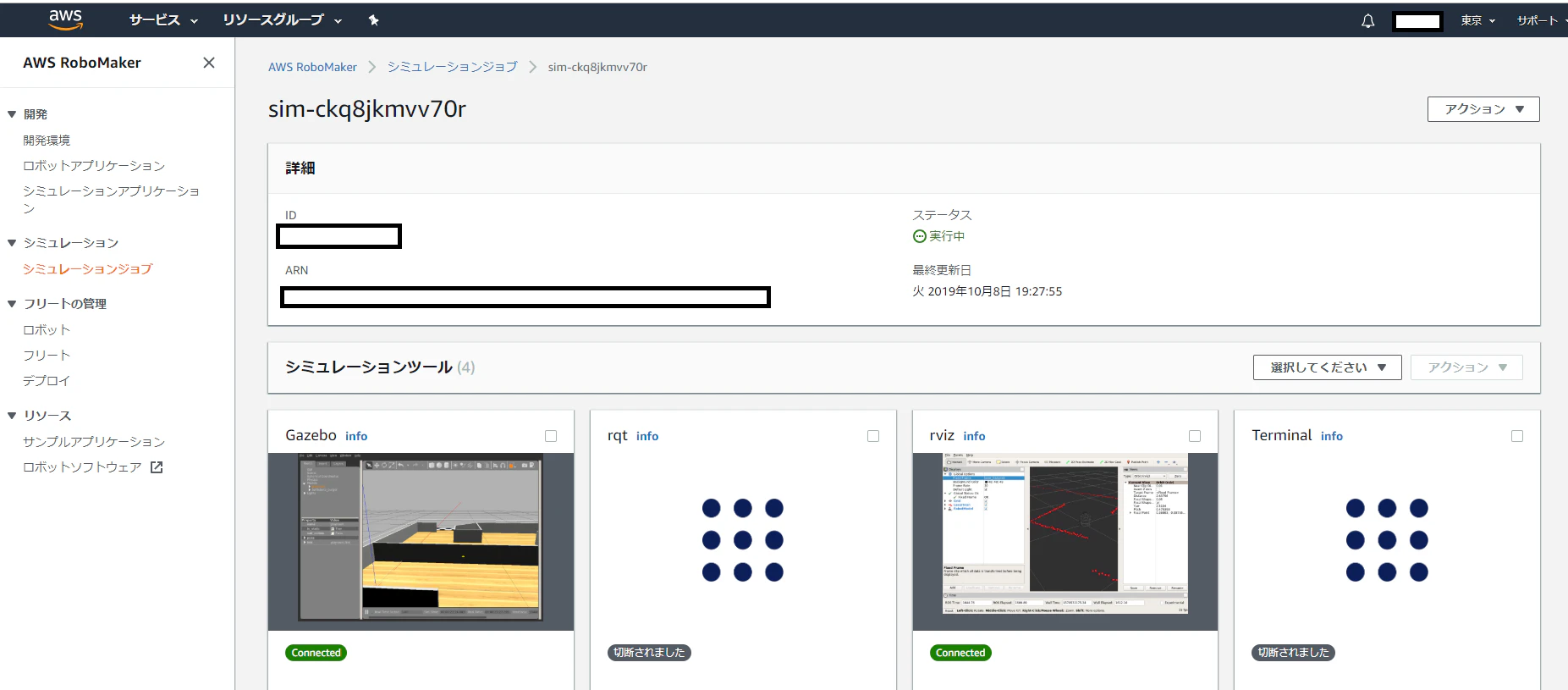Screen dimensions: 1568x690
Task: Open the simulation tools アクション dropdown
Action: click(x=1466, y=367)
